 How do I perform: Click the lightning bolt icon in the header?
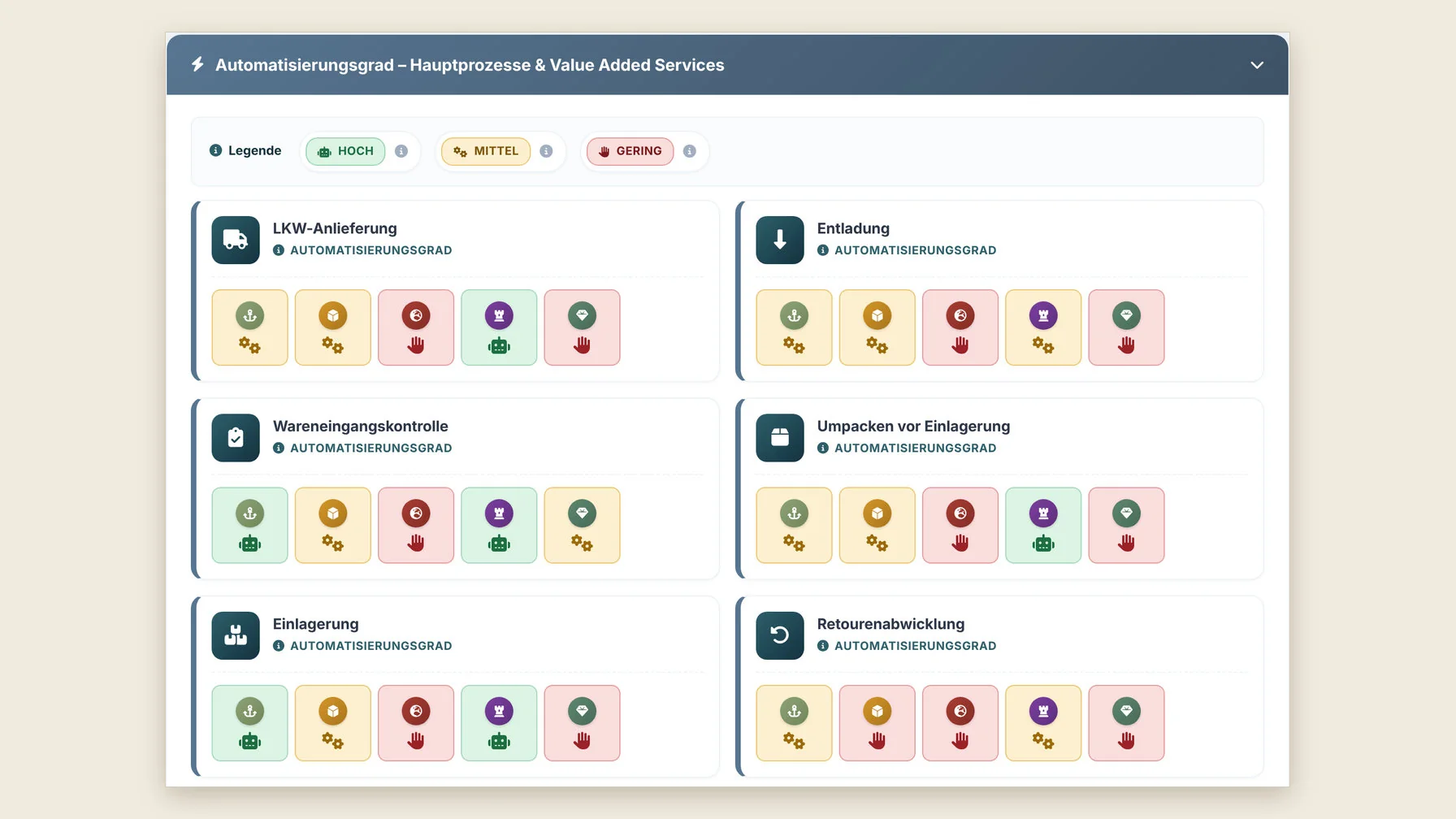(197, 64)
